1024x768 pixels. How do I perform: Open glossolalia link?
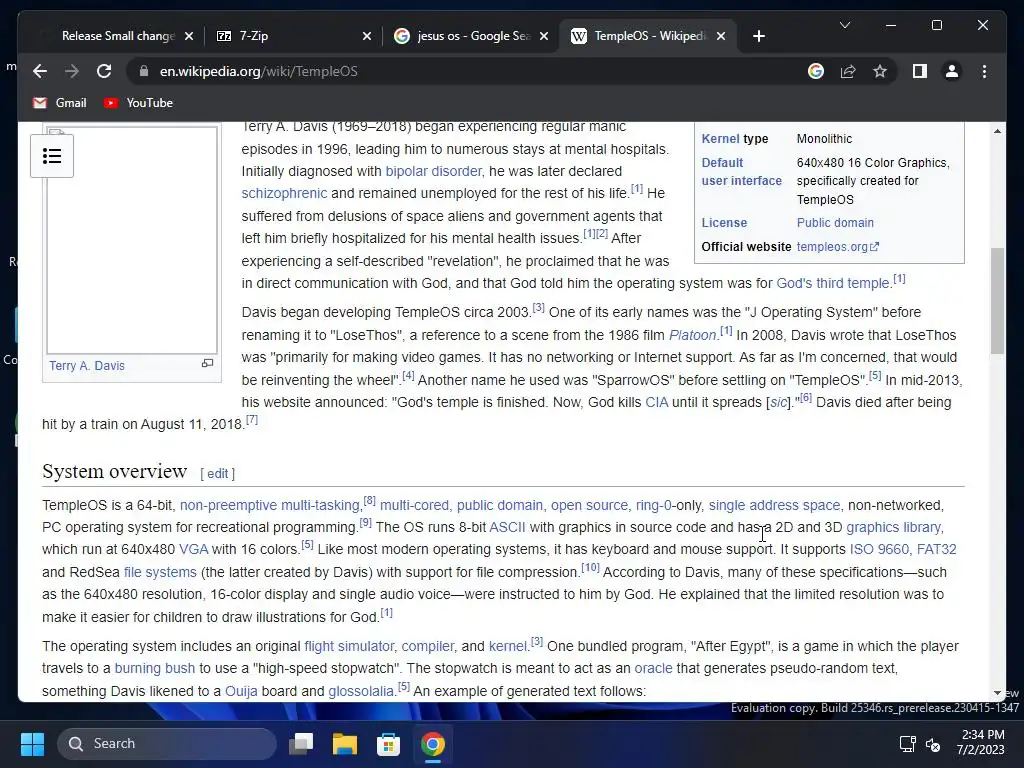click(361, 691)
